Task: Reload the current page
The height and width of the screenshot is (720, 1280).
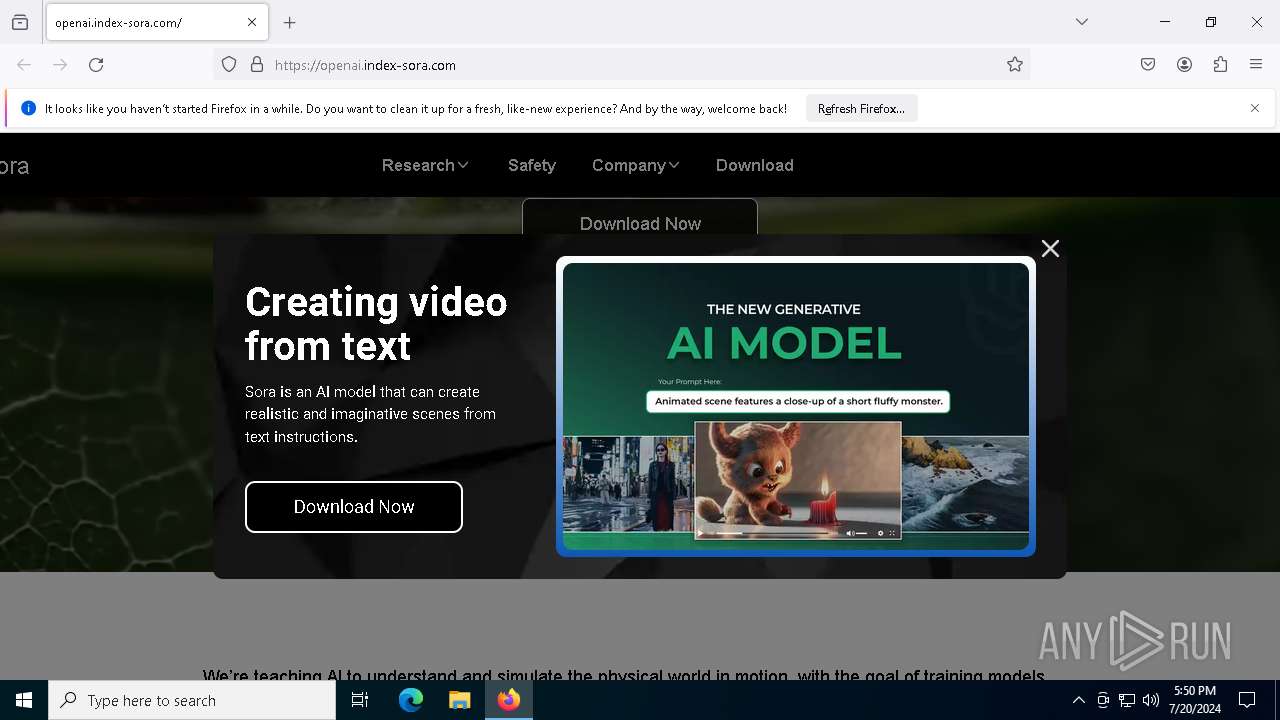Action: point(96,65)
